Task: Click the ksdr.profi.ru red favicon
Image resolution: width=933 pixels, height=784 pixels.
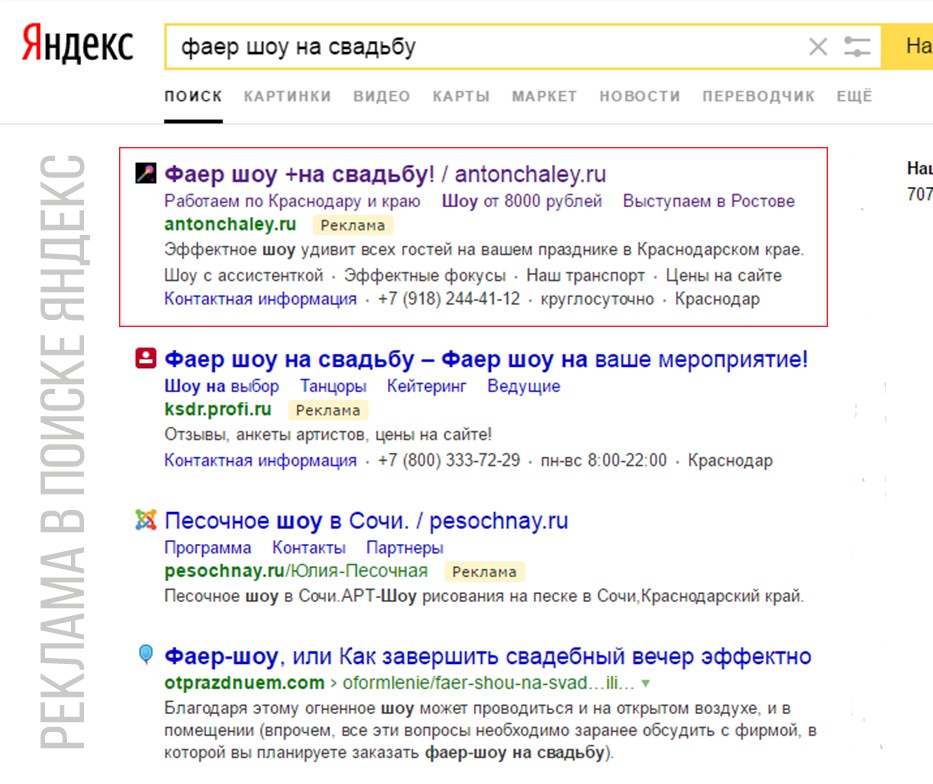Action: pyautogui.click(x=146, y=358)
